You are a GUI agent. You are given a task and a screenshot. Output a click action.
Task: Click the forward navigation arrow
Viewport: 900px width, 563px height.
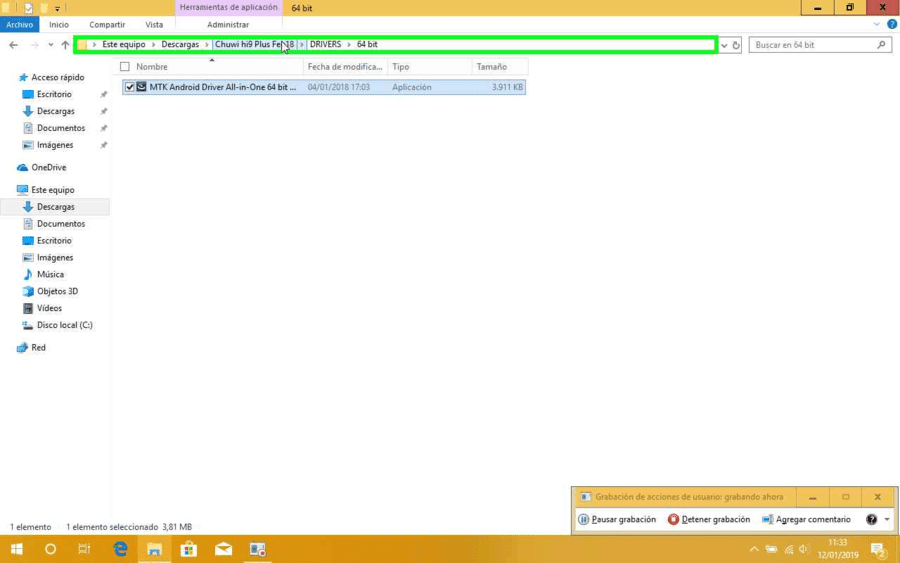[x=34, y=45]
